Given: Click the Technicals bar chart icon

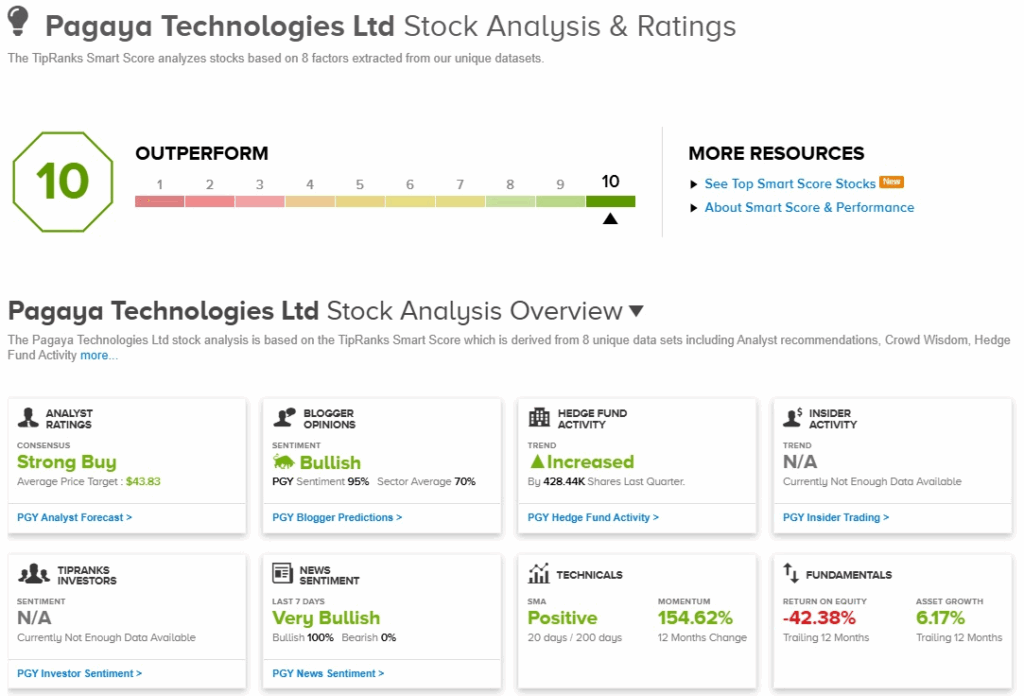Looking at the screenshot, I should pos(539,574).
